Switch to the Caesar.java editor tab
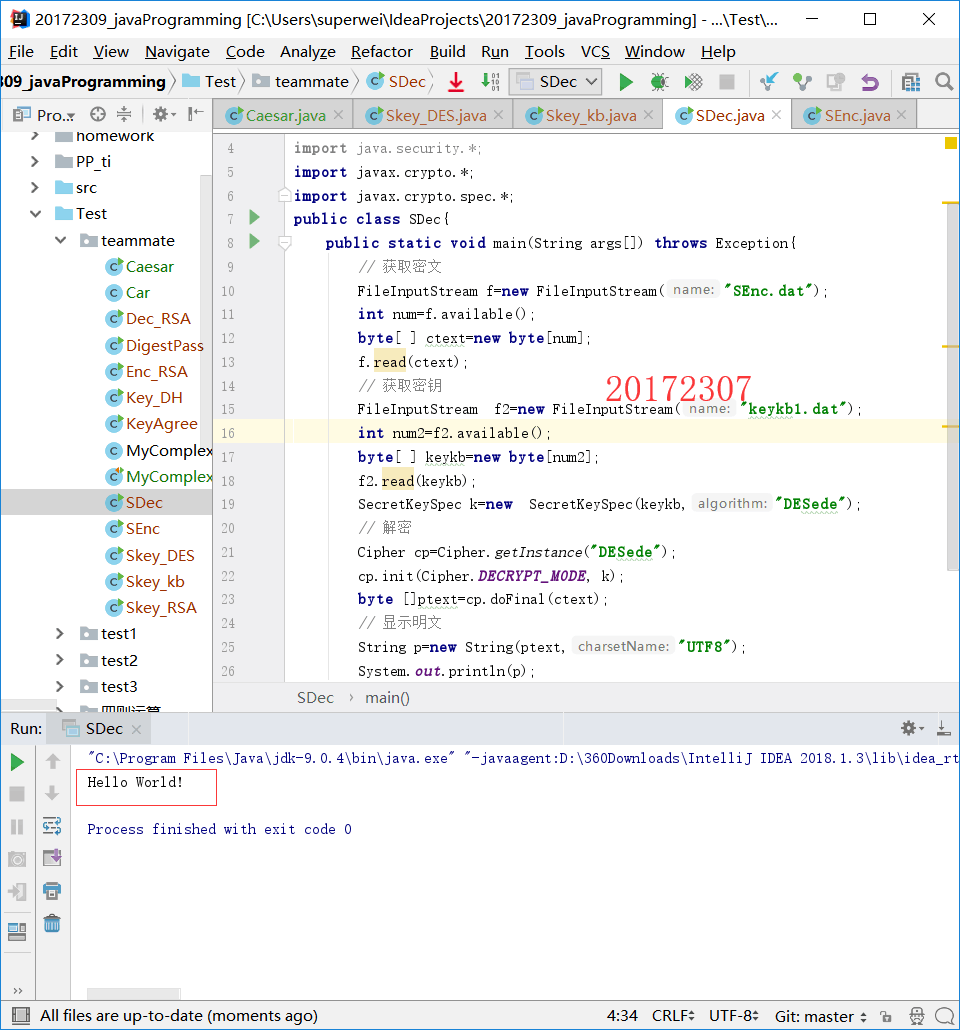This screenshot has height=1030, width=960. 285,116
